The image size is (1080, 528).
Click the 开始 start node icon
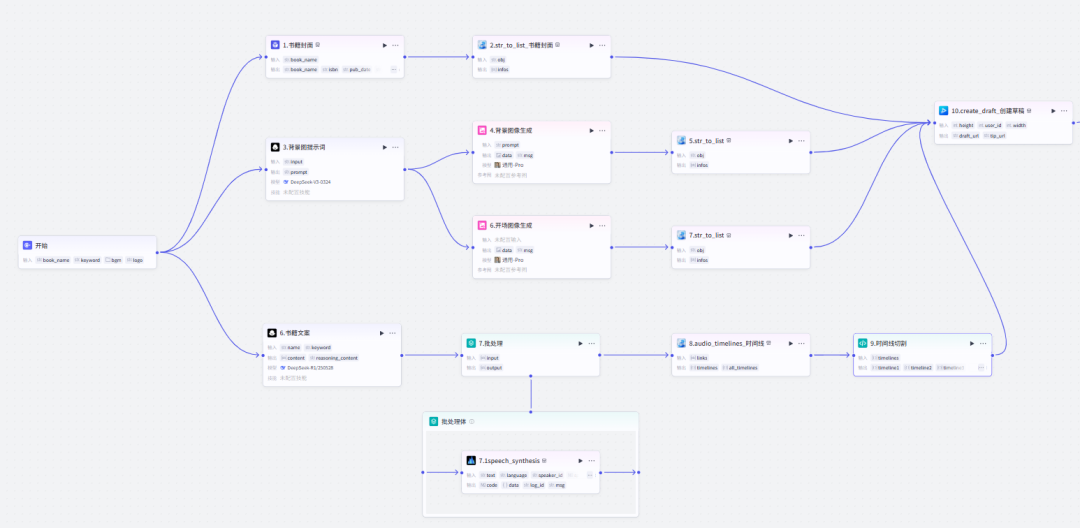(x=28, y=245)
